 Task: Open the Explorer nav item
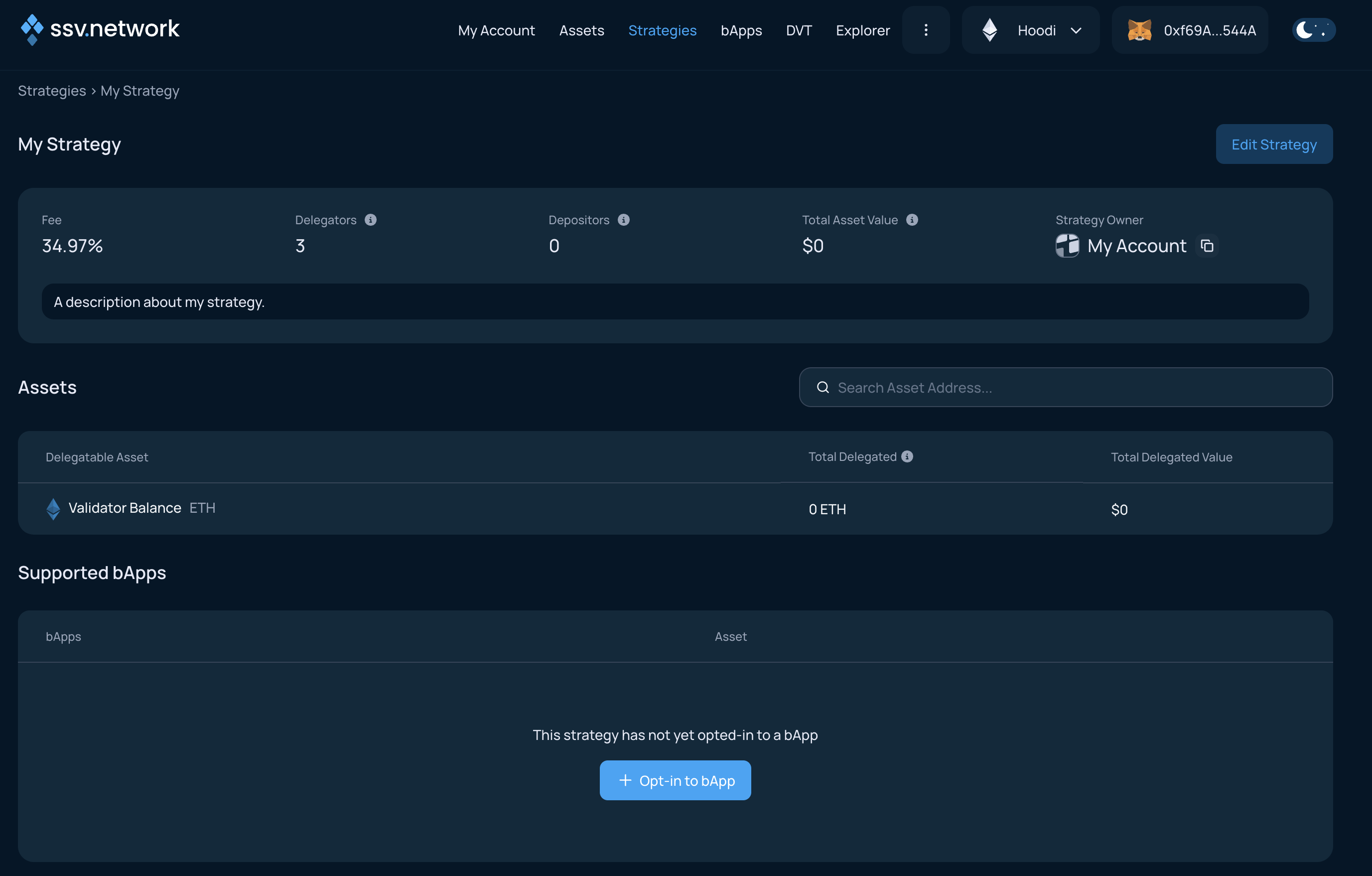[863, 30]
